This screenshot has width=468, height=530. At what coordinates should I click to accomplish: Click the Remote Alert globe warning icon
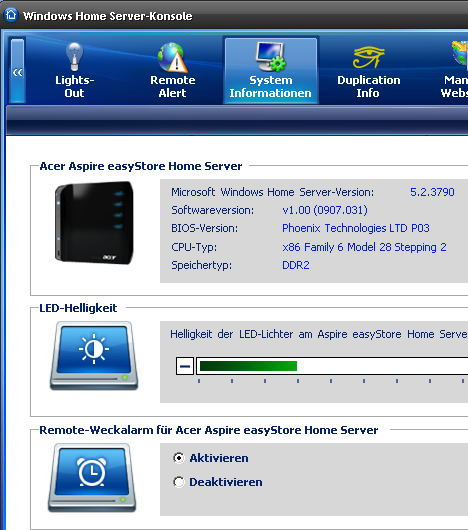tap(172, 57)
